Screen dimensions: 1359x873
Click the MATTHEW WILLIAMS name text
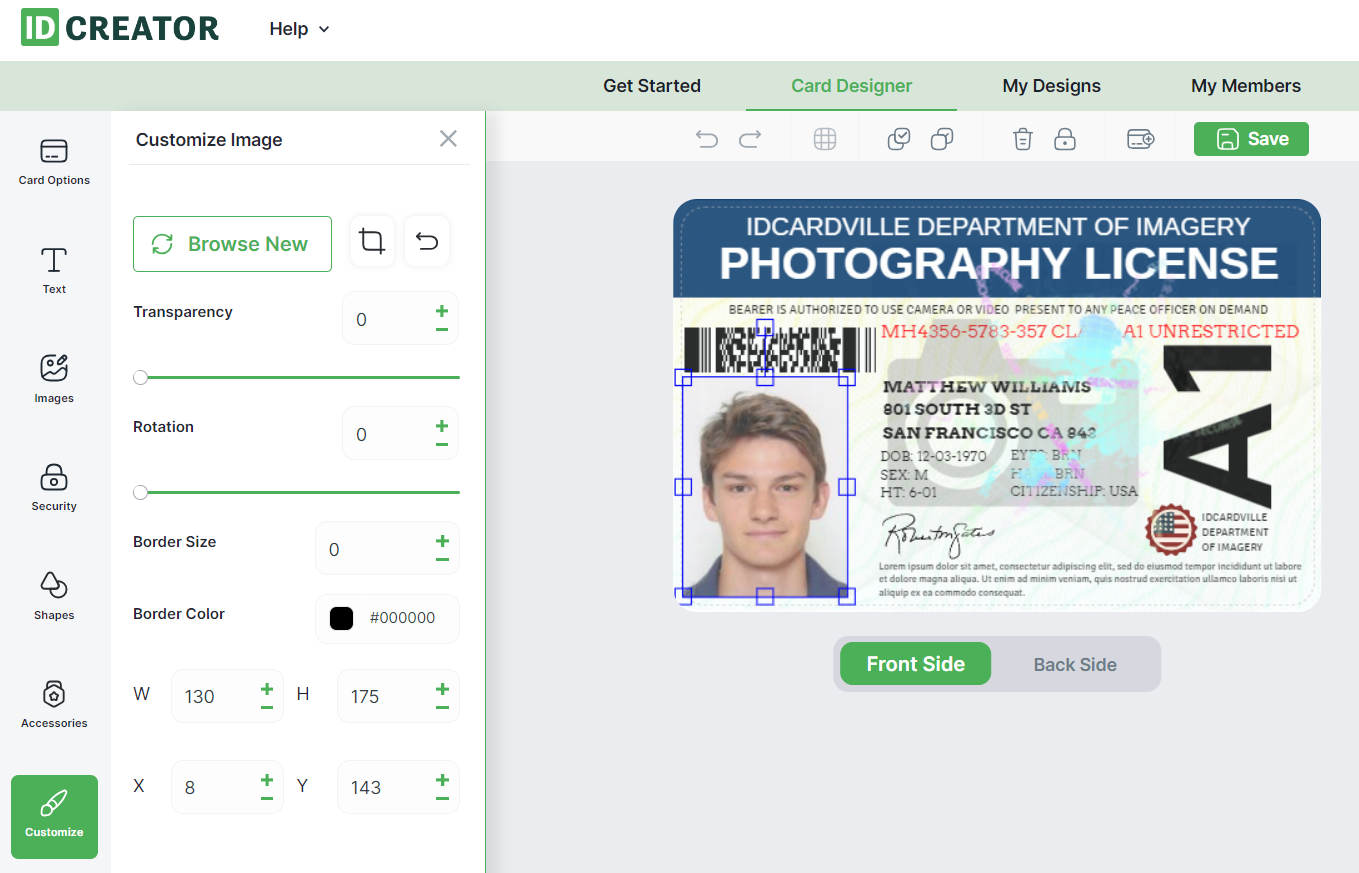pos(987,387)
